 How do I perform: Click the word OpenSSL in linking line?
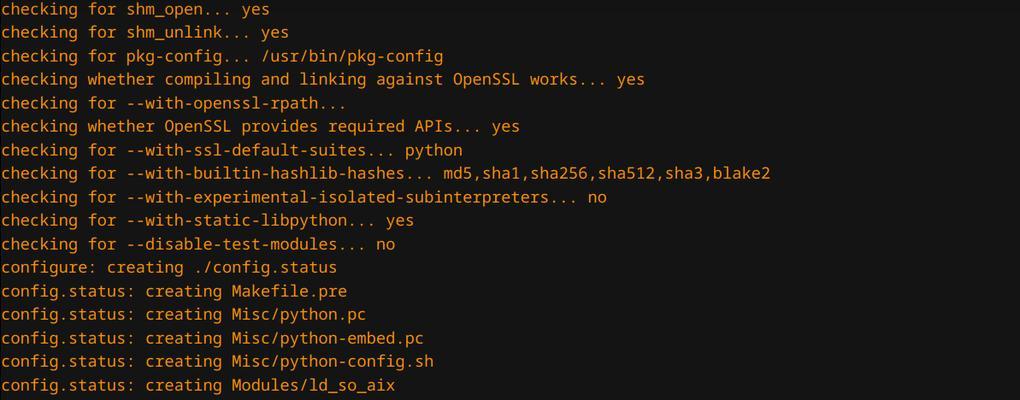coord(487,80)
